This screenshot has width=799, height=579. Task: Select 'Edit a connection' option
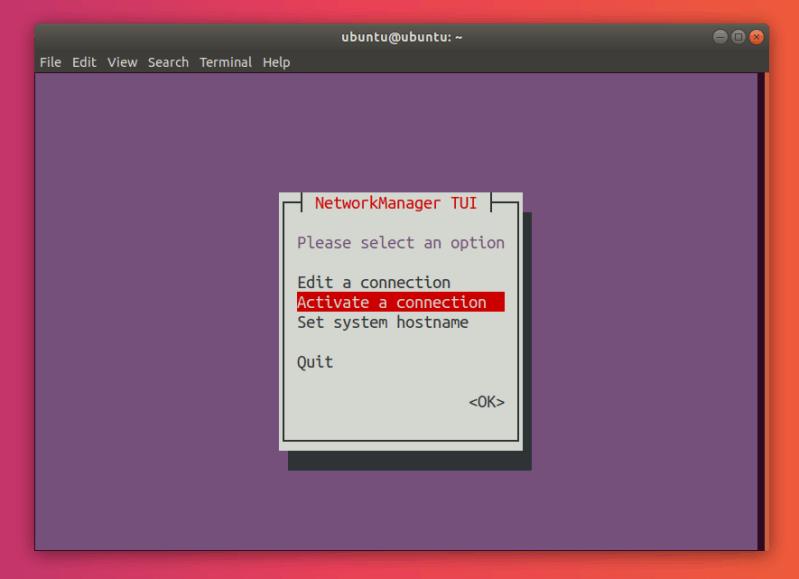coord(374,282)
